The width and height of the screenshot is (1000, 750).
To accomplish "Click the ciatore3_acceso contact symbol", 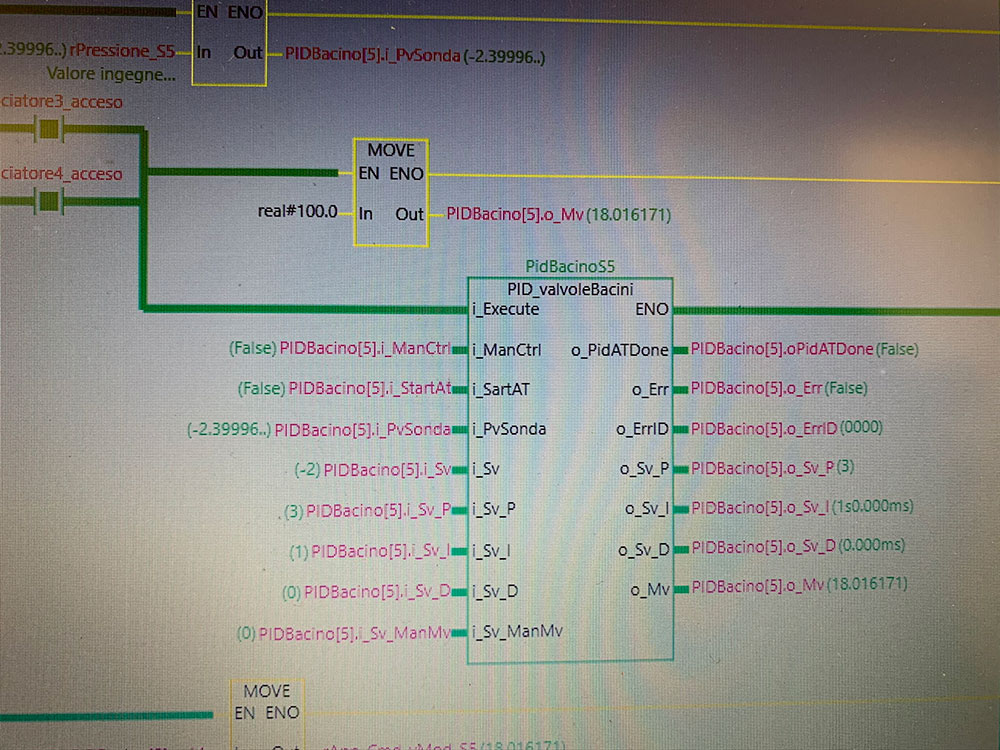I will click(x=49, y=128).
